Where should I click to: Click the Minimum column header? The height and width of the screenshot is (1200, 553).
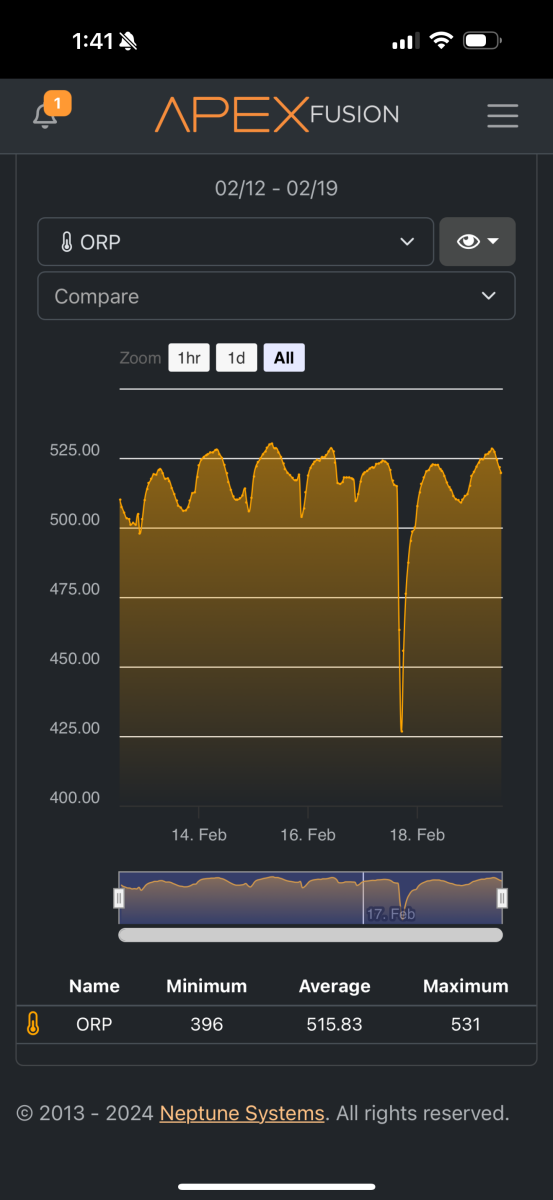point(206,986)
